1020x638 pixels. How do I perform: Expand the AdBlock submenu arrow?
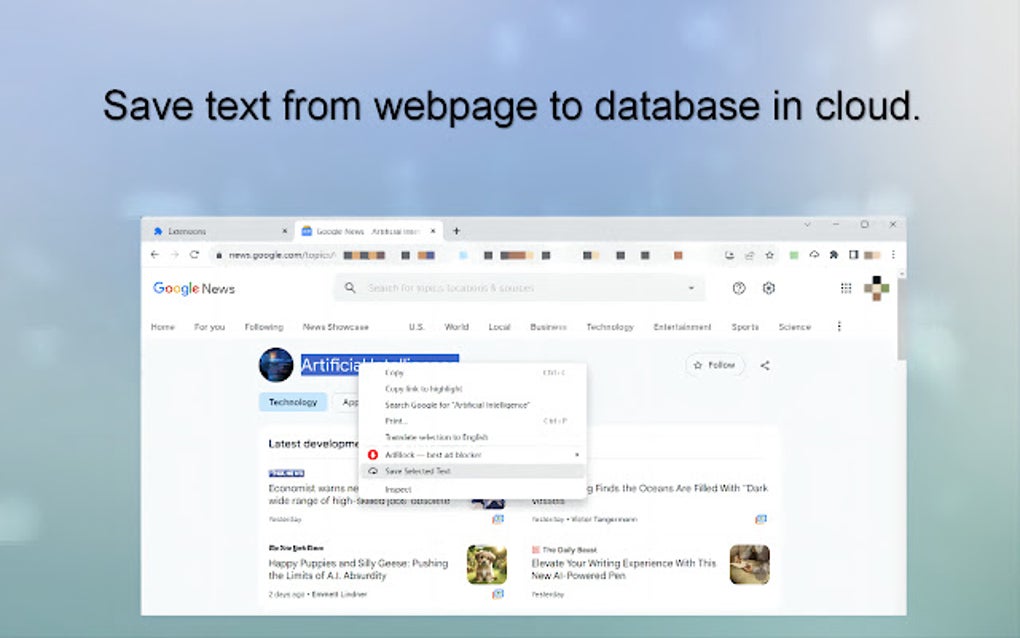click(576, 455)
